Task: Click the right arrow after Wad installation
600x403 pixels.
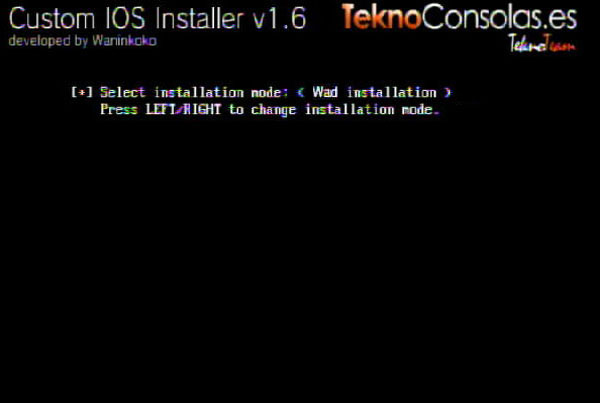Action: (448, 93)
